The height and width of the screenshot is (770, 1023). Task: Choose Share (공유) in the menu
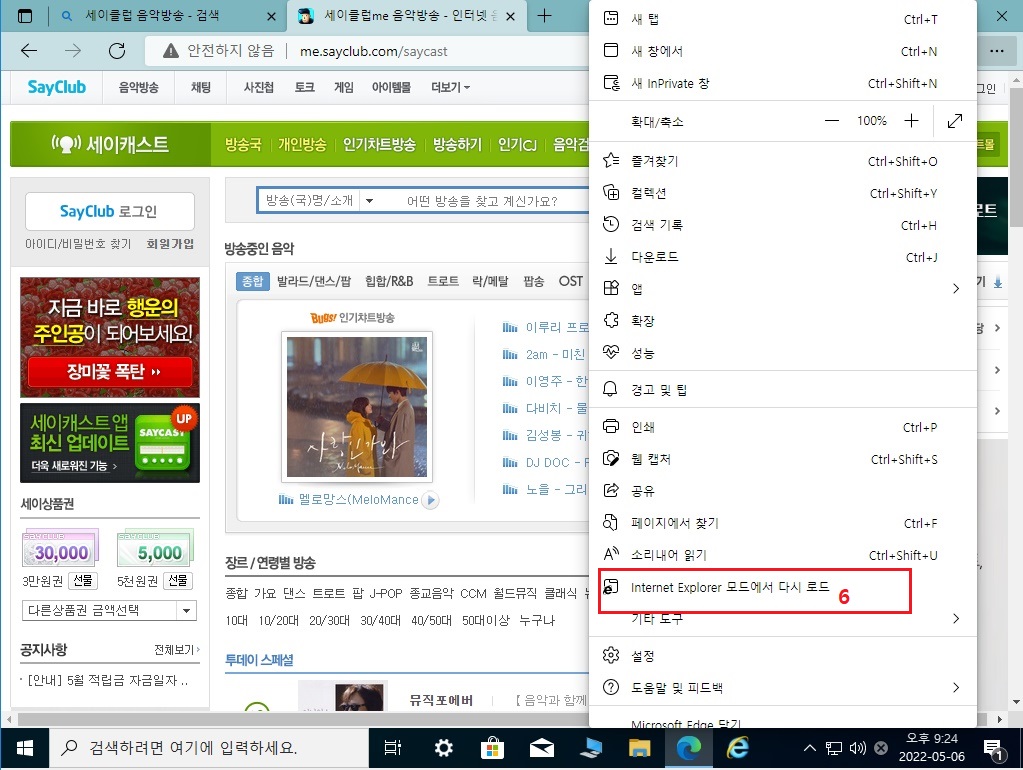tap(782, 491)
